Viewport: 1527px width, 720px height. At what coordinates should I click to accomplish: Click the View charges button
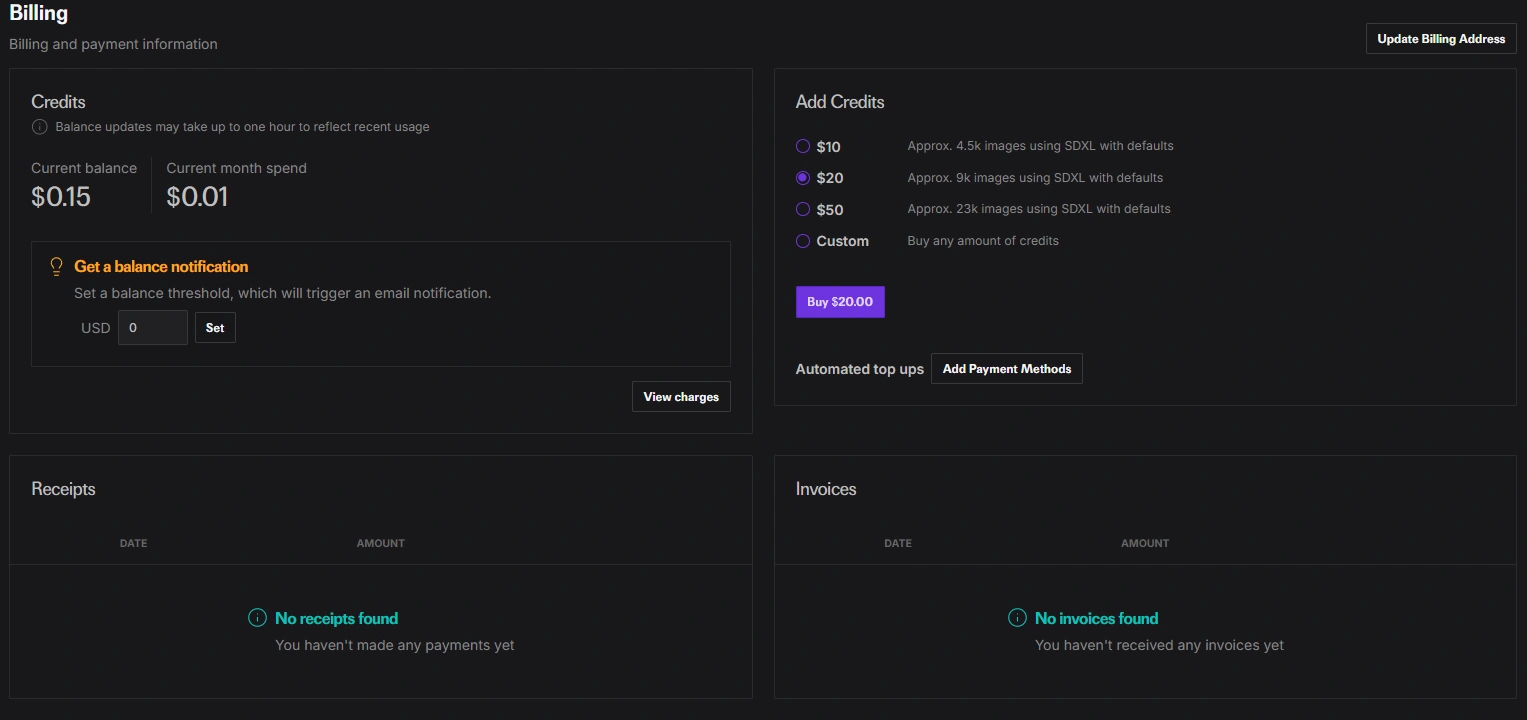[x=681, y=397]
